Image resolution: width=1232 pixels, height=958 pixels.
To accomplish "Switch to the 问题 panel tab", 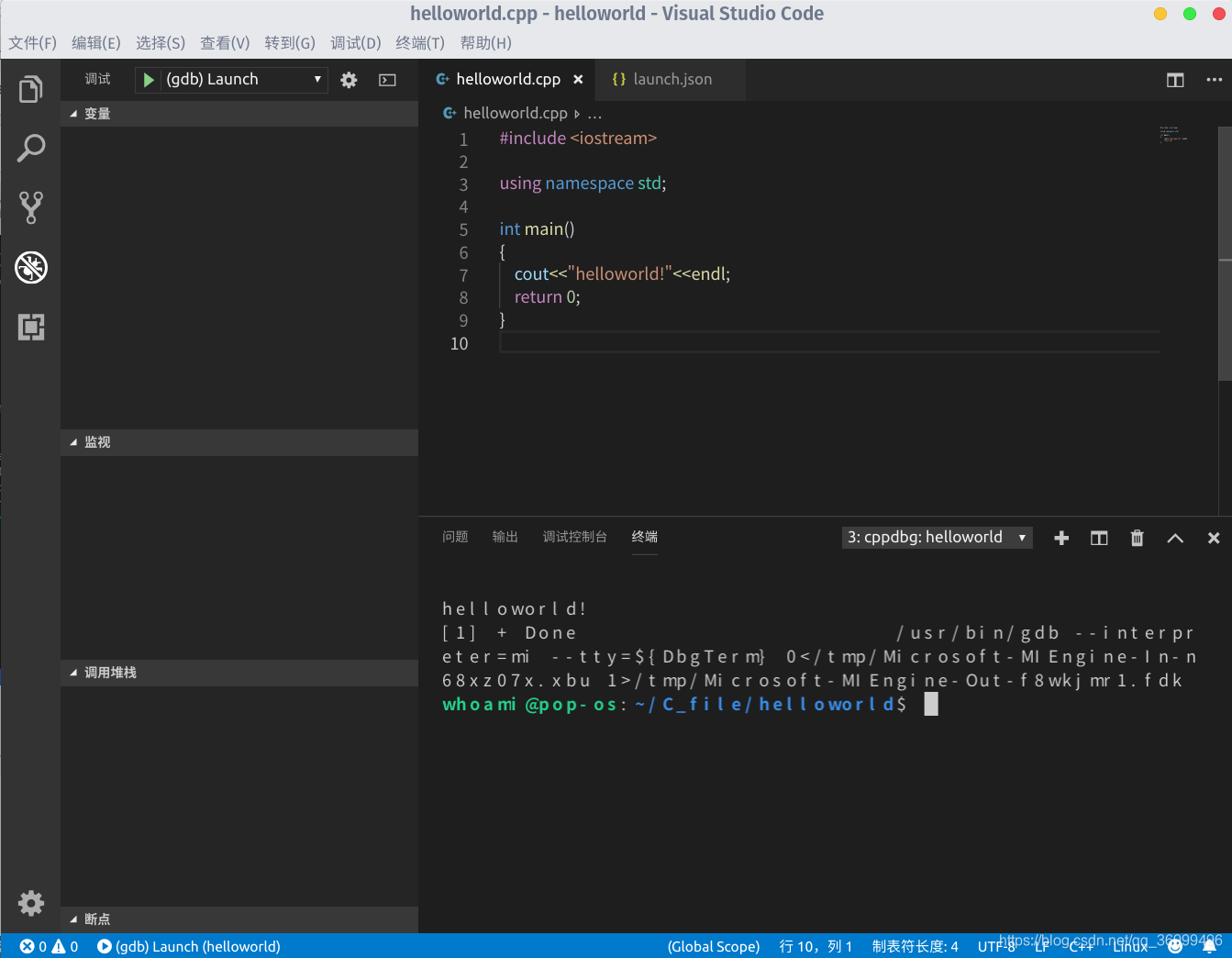I will coord(455,537).
